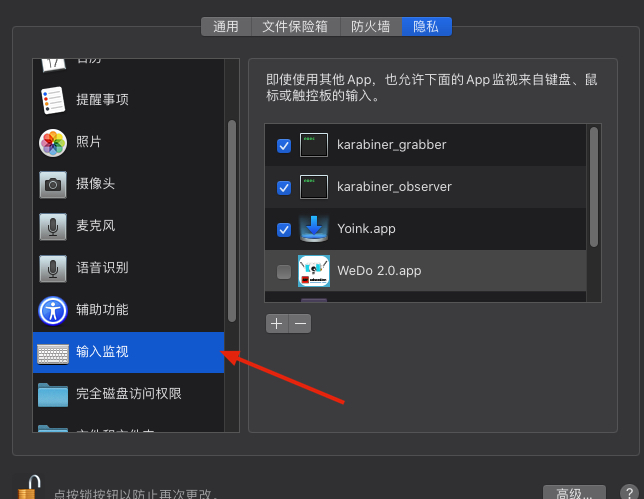Open the 高级 advanced settings
The image size is (644, 499).
574,492
